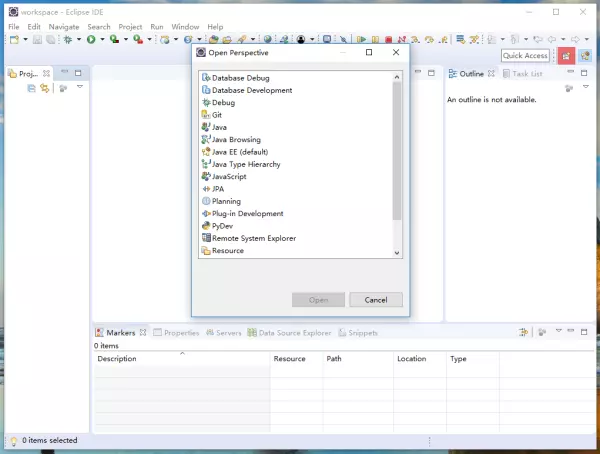
Task: Open the Window menu
Action: coord(185,27)
